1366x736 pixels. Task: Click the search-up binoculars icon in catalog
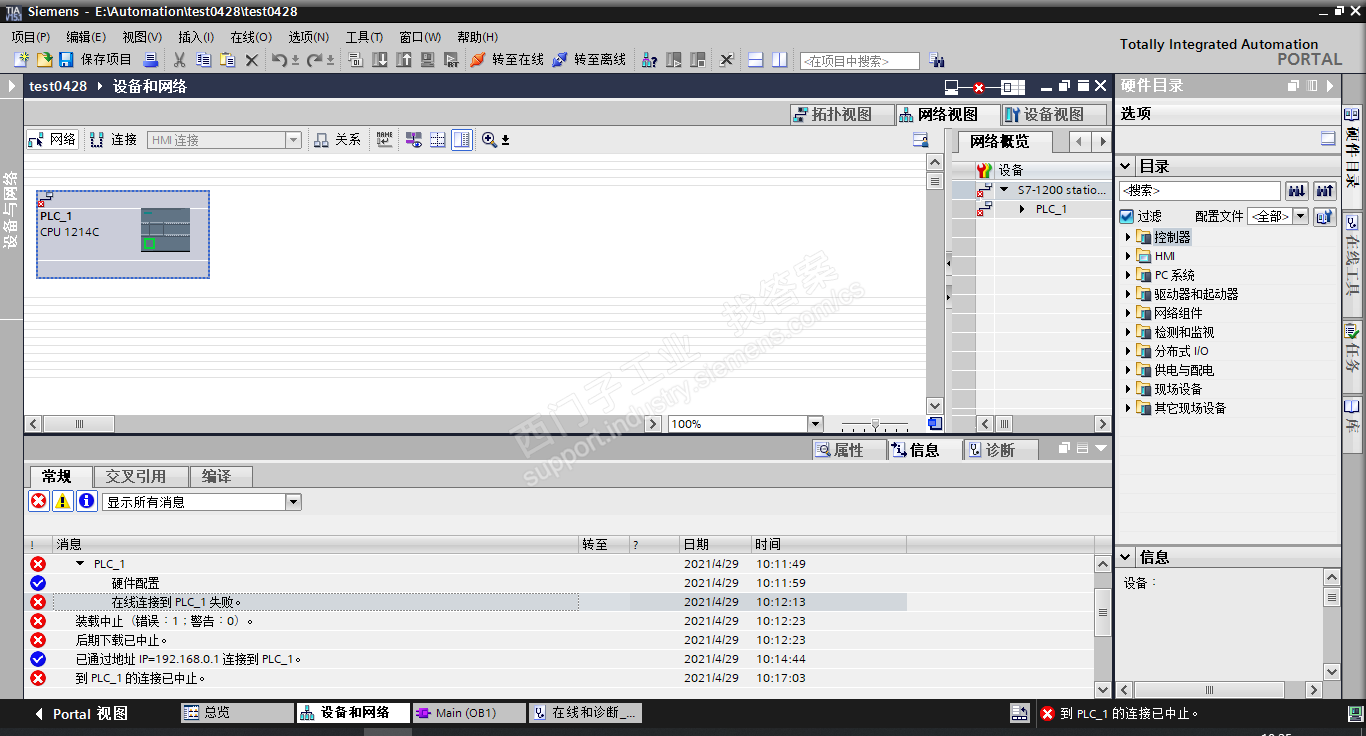(1325, 190)
